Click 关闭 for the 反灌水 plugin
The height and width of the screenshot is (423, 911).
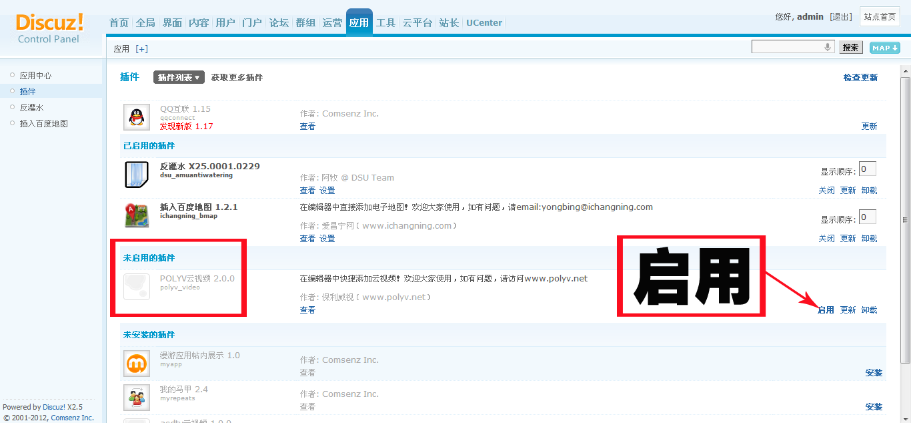pyautogui.click(x=827, y=191)
